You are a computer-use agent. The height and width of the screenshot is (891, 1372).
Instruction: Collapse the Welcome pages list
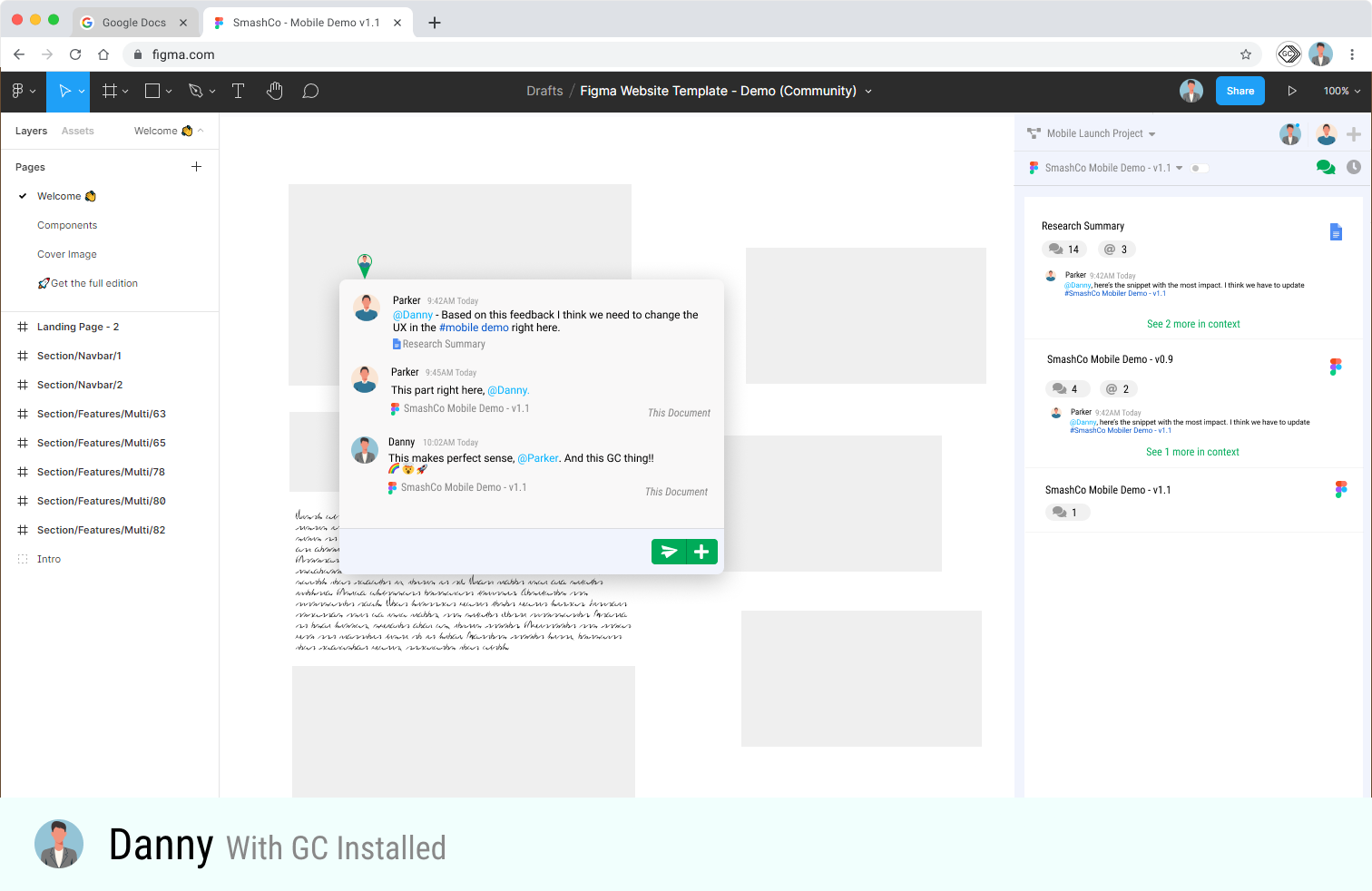[x=201, y=131]
